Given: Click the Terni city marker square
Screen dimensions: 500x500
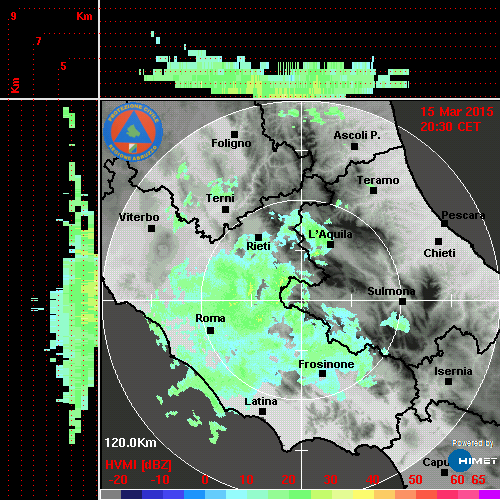Looking at the screenshot, I should click(x=225, y=210).
